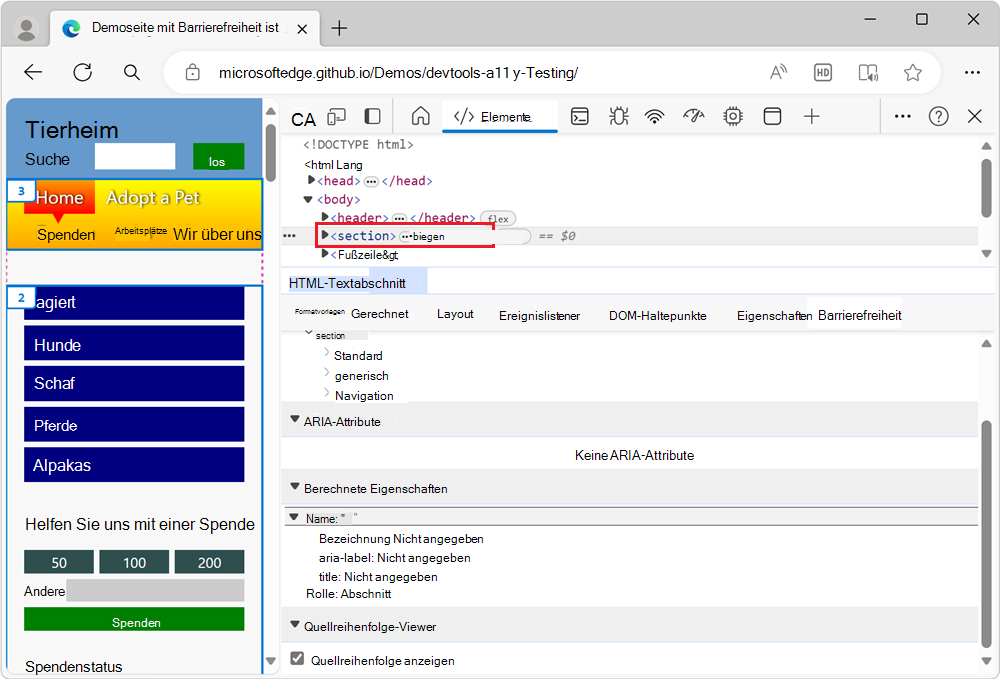1000x679 pixels.
Task: Open the Application panel icon
Action: point(772,116)
